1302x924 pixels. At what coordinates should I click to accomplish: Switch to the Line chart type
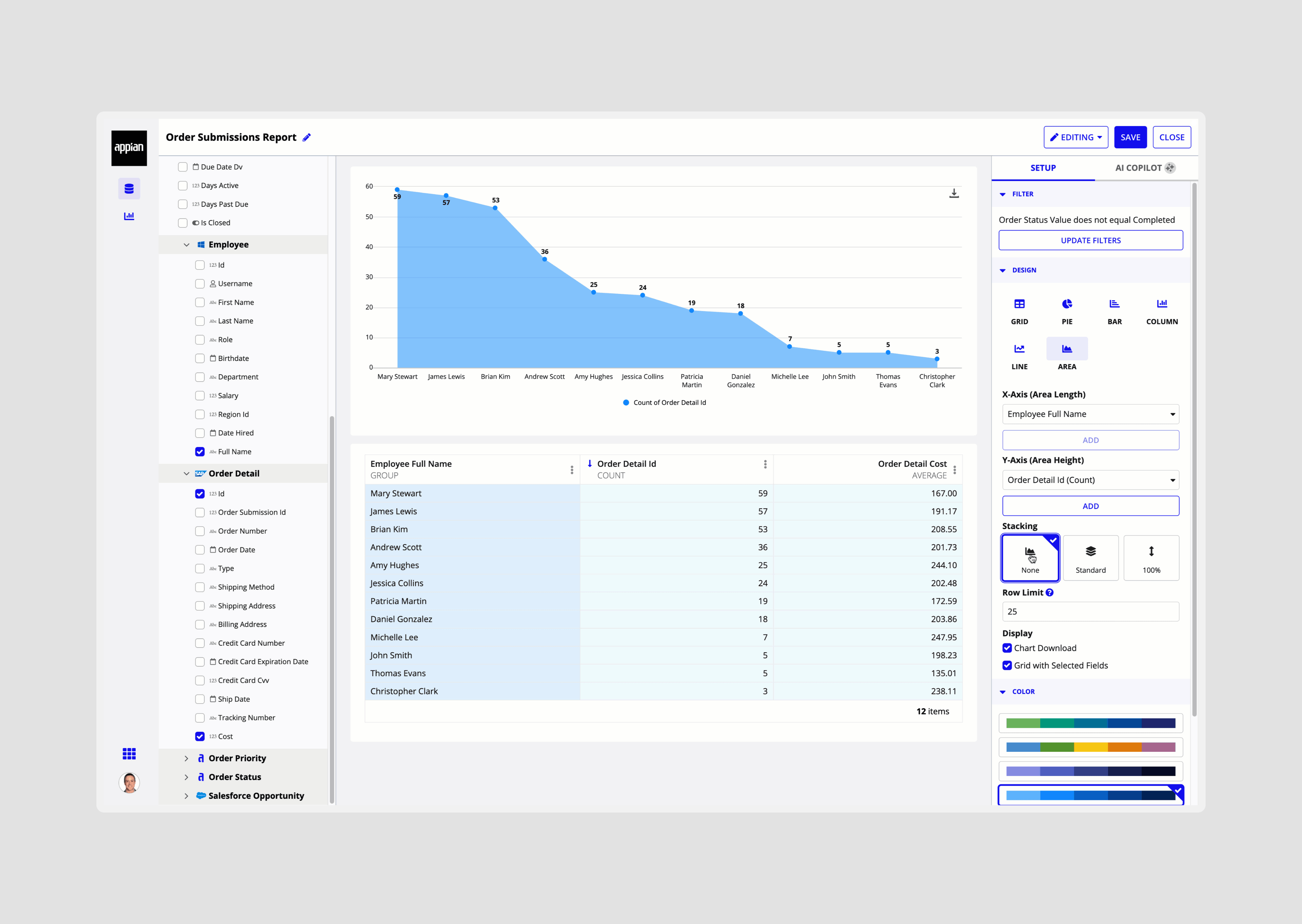[1019, 349]
